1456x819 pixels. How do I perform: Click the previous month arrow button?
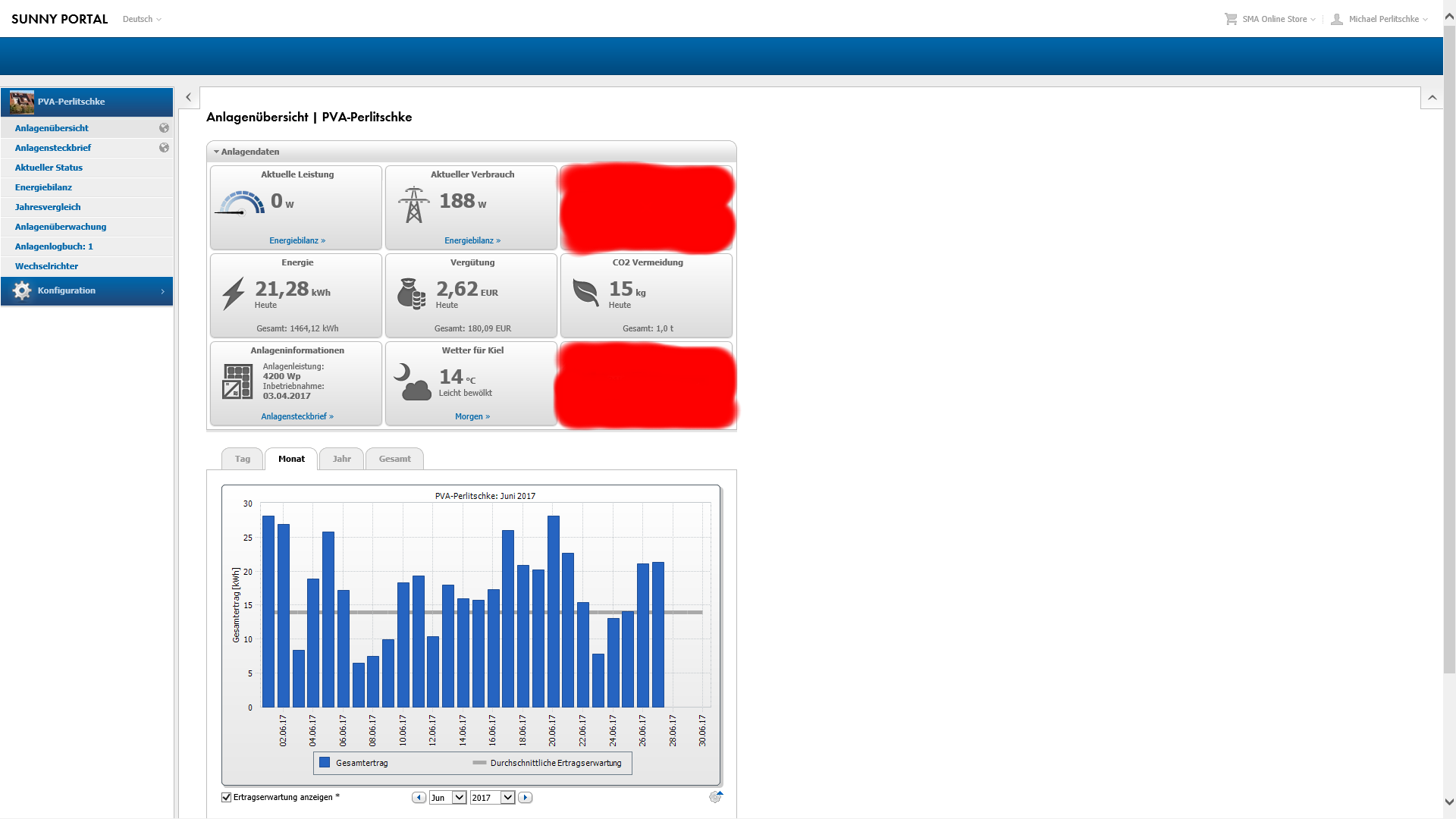(x=419, y=798)
